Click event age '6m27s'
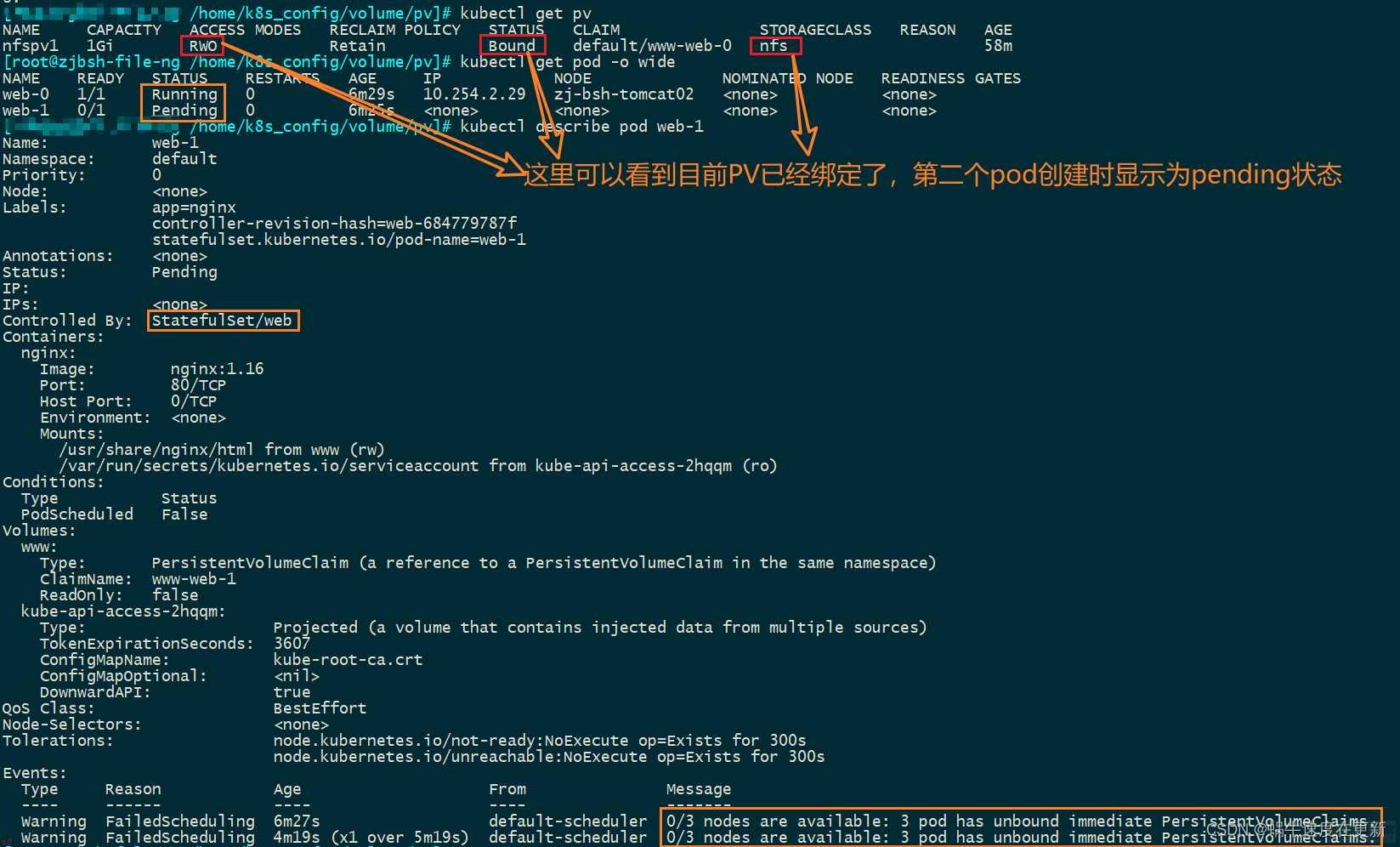The width and height of the screenshot is (1400, 847). click(297, 821)
